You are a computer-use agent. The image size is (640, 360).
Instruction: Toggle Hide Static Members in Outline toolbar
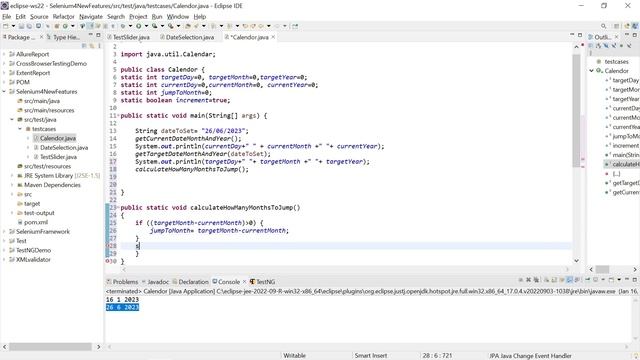click(x=613, y=46)
